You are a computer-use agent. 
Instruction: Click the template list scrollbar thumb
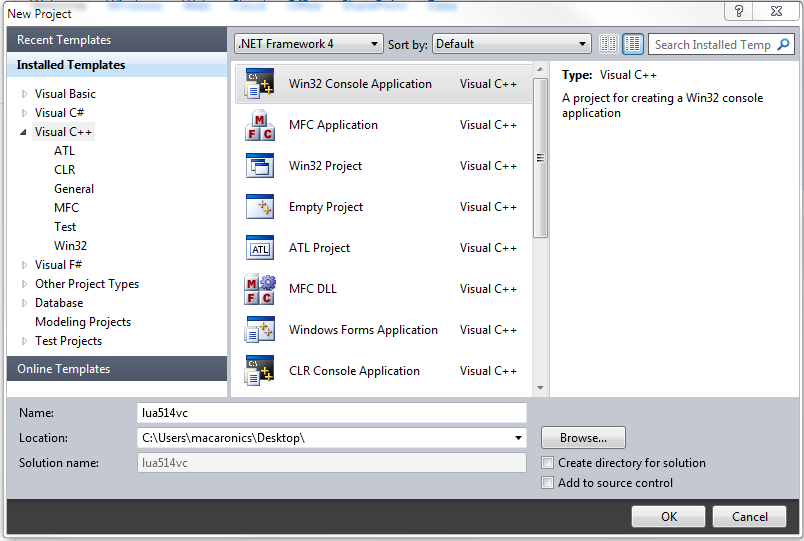(540, 158)
